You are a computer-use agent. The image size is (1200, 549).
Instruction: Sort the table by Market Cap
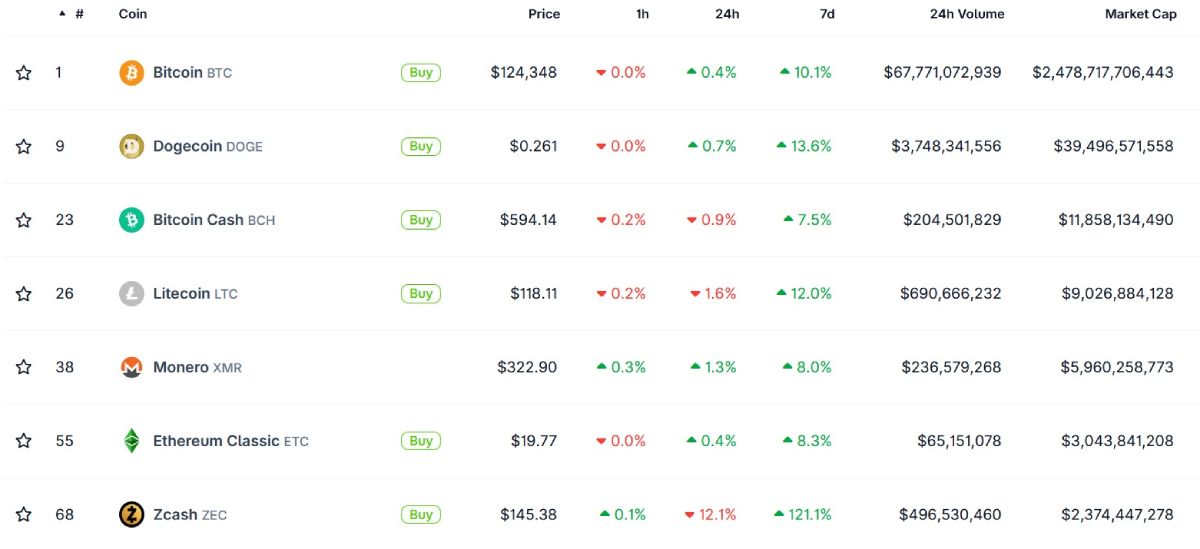click(1140, 14)
